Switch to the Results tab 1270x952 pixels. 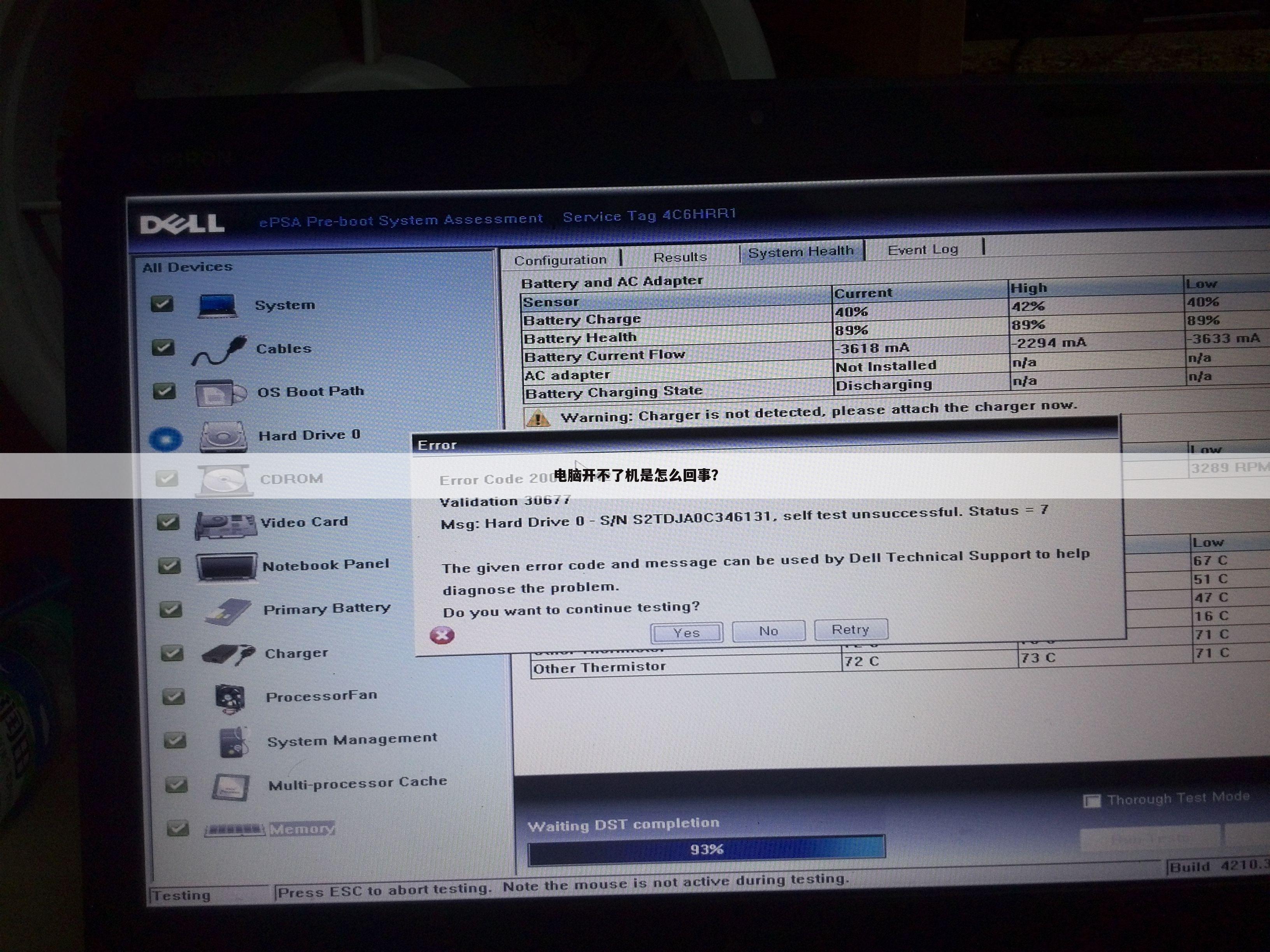(681, 257)
